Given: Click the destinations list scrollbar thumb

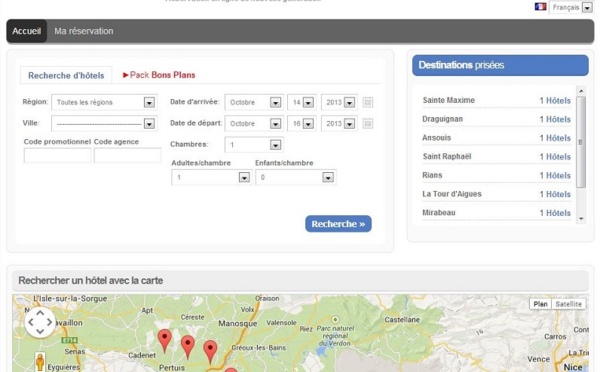Looking at the screenshot, I should pos(581,142).
